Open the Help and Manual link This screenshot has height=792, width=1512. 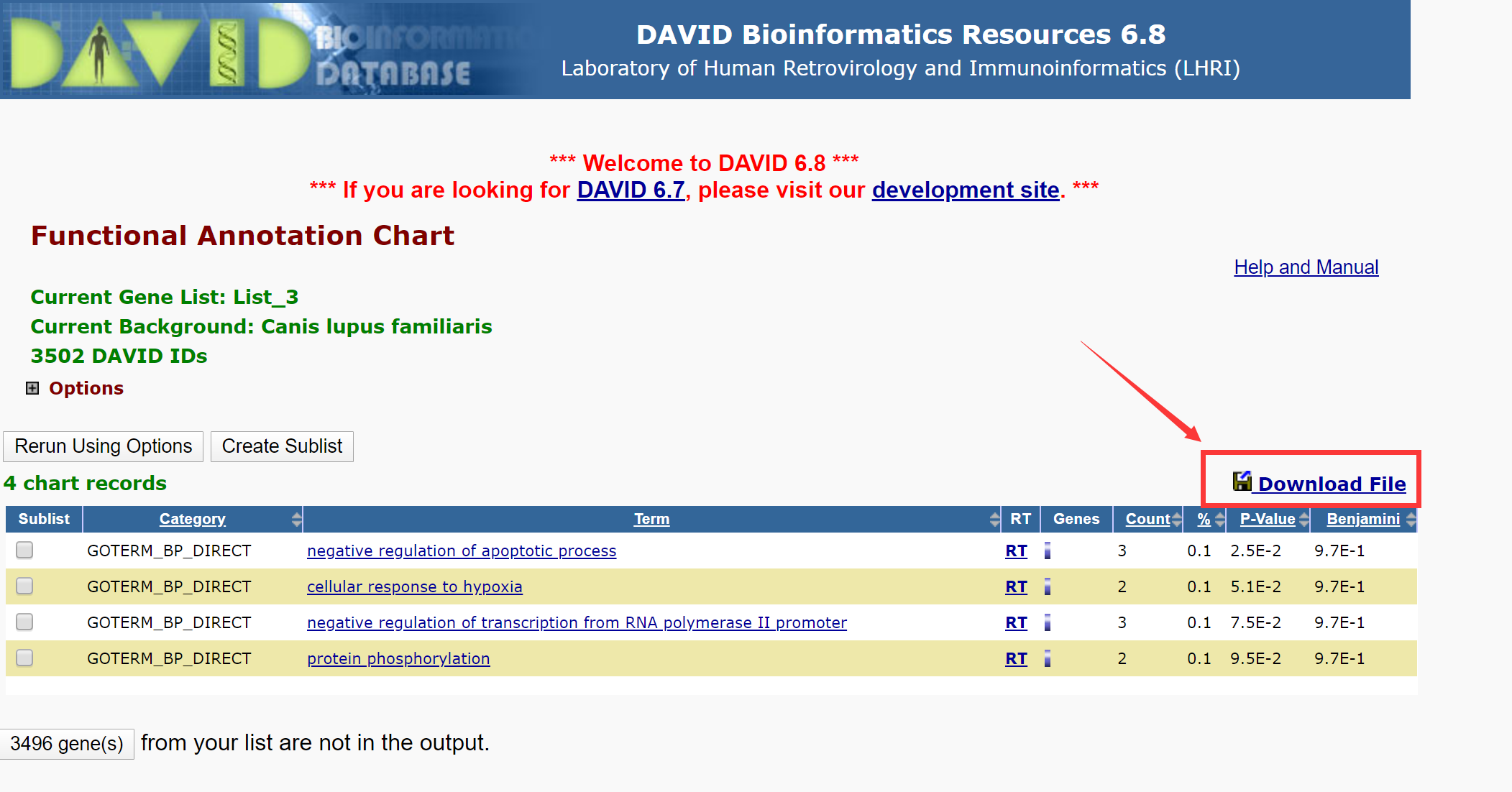click(x=1306, y=267)
